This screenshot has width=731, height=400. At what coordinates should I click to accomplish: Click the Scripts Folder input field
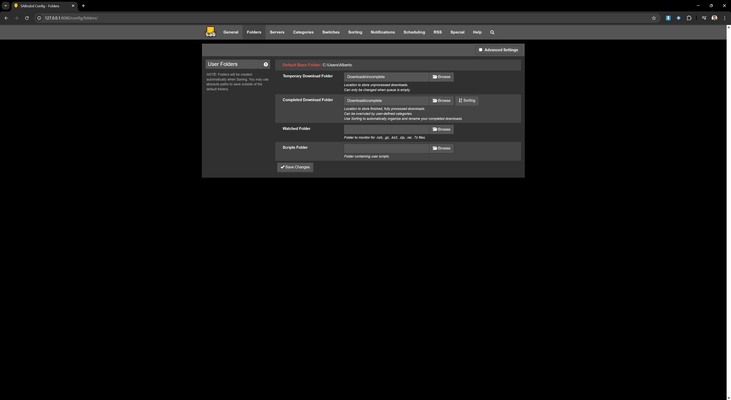pos(386,148)
